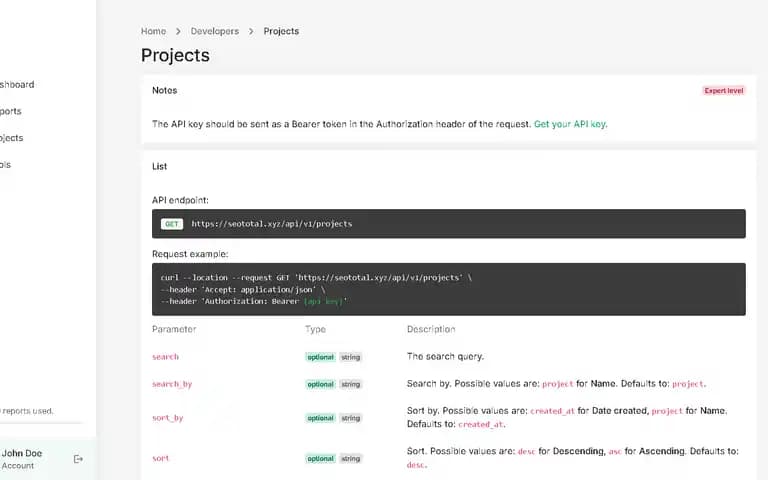This screenshot has width=768, height=480.
Task: Click the 'search_by' parameter name
Action: click(x=172, y=384)
